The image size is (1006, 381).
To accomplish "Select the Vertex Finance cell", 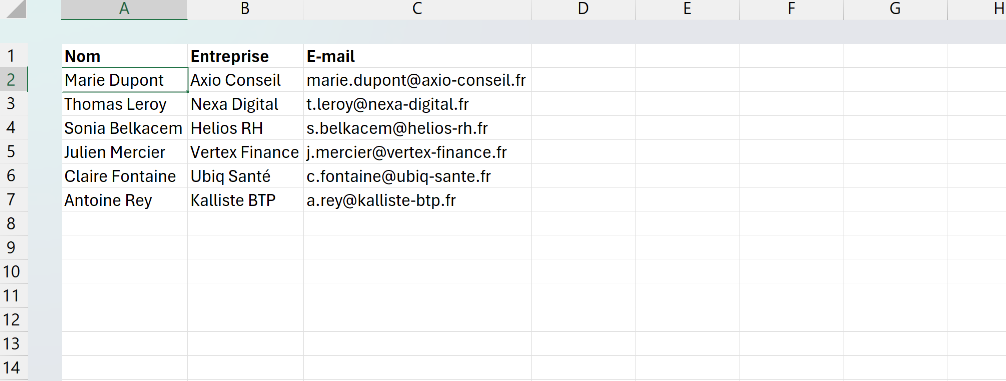I will tap(246, 152).
